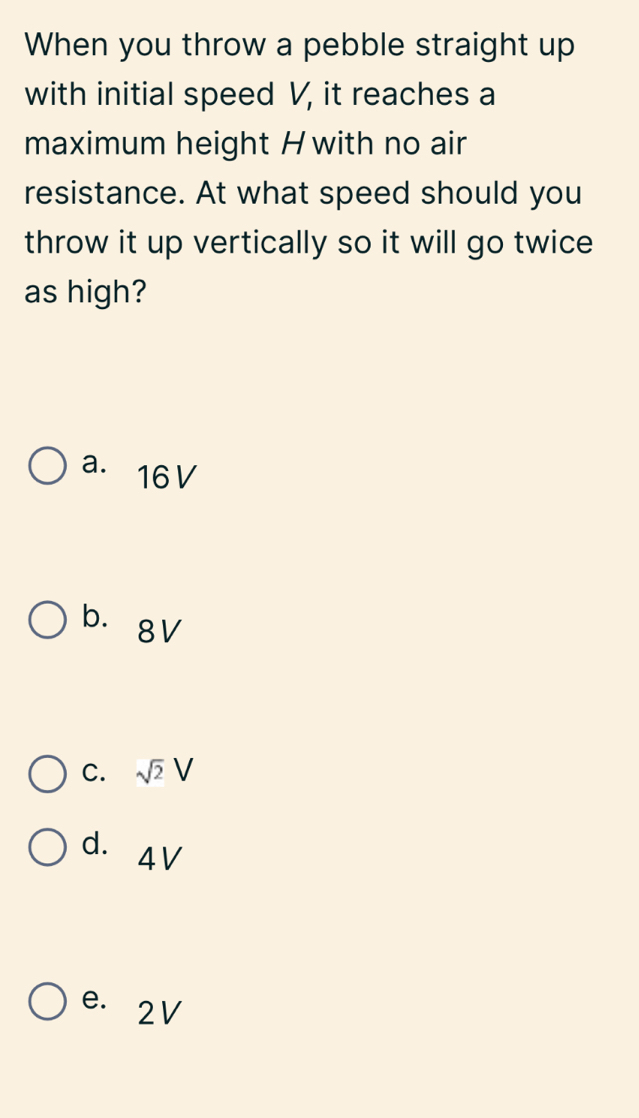Select the radio button for option e

click(x=46, y=1003)
